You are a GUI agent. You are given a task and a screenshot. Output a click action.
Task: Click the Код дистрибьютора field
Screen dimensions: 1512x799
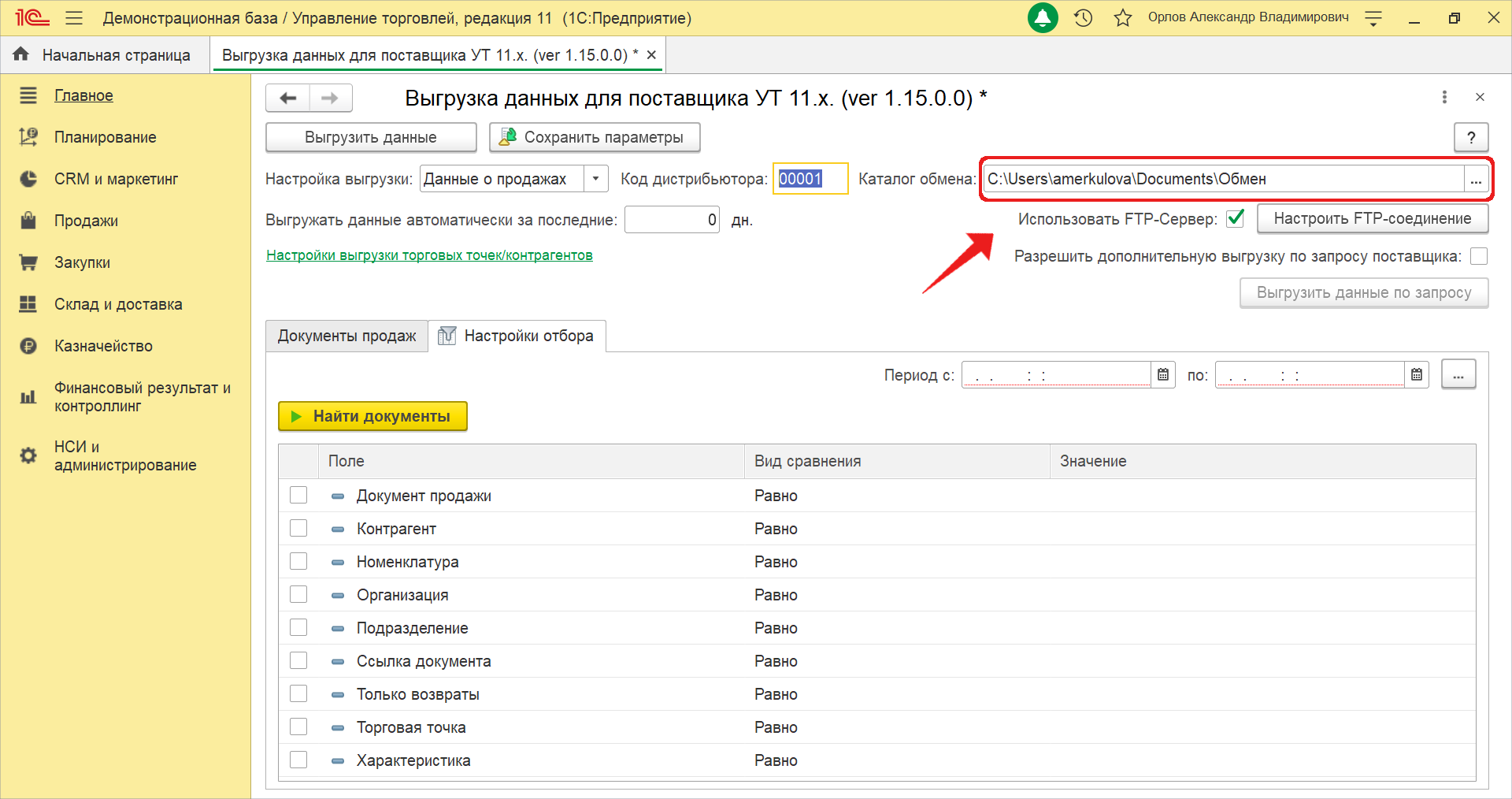[x=810, y=179]
